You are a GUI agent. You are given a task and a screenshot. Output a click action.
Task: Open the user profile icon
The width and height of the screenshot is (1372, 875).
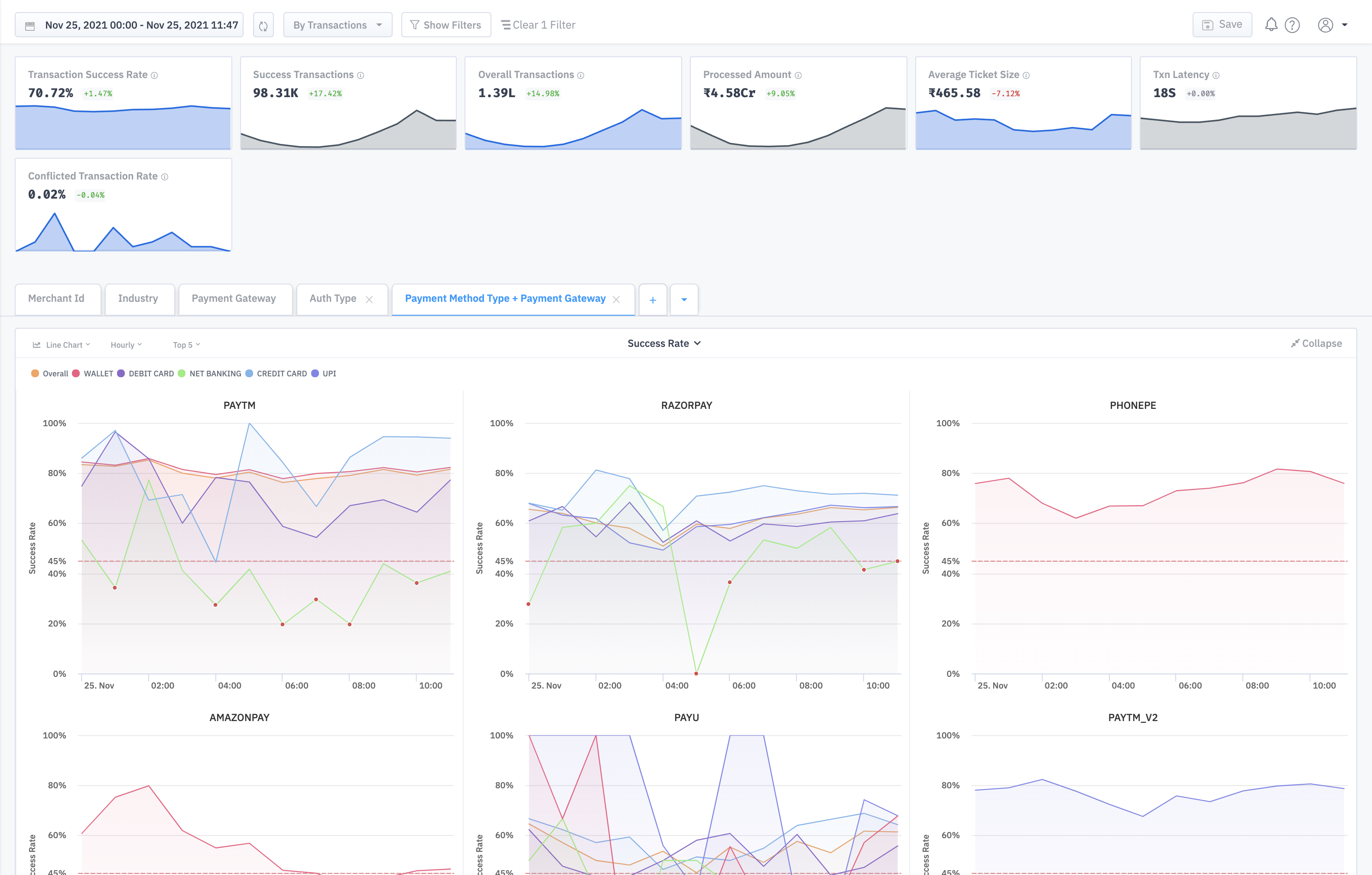tap(1325, 25)
